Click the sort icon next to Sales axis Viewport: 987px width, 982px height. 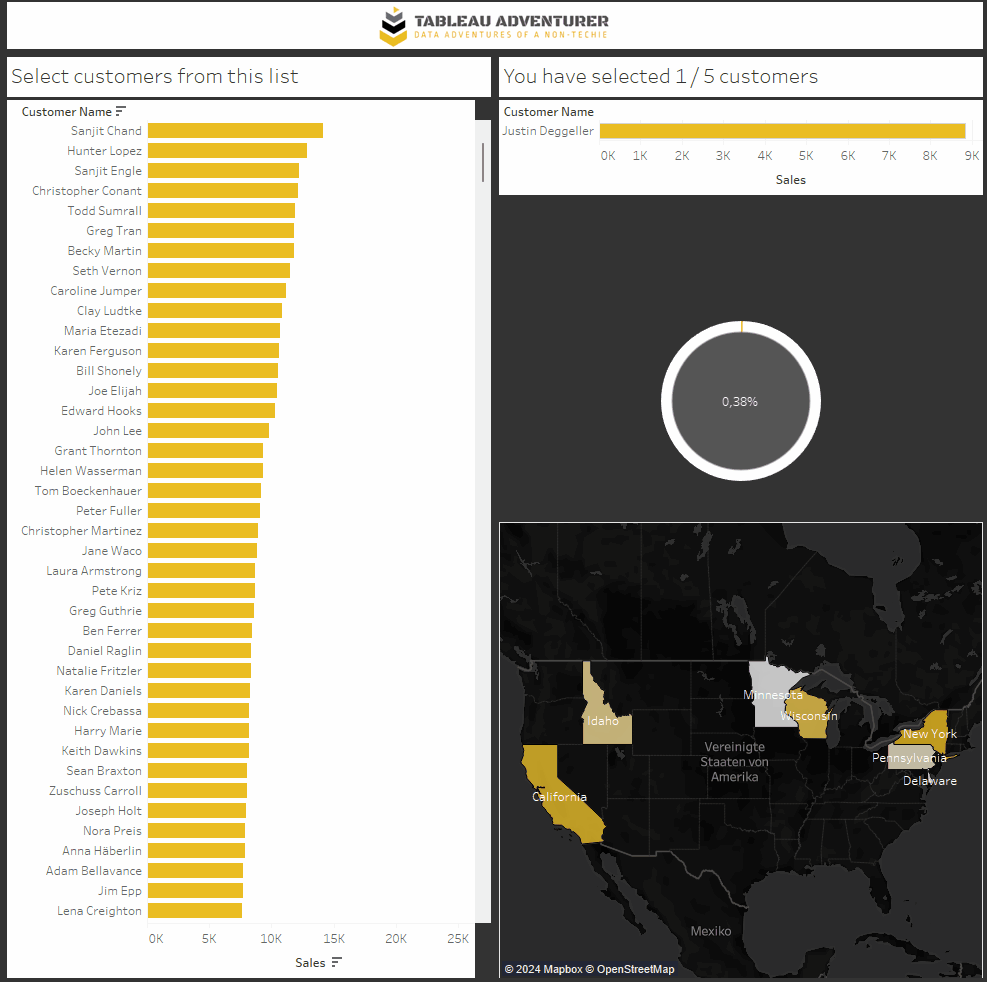337,962
